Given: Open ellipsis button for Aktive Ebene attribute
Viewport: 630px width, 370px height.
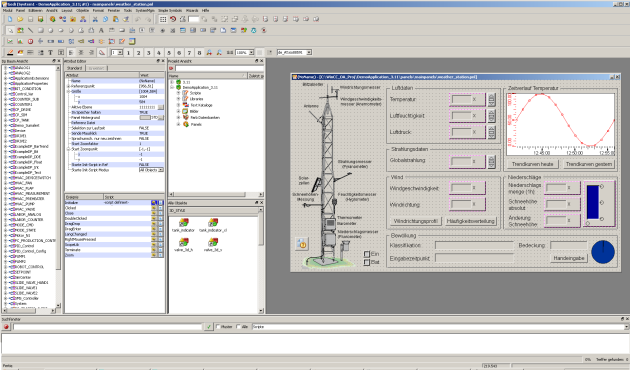Looking at the screenshot, I should [x=161, y=107].
